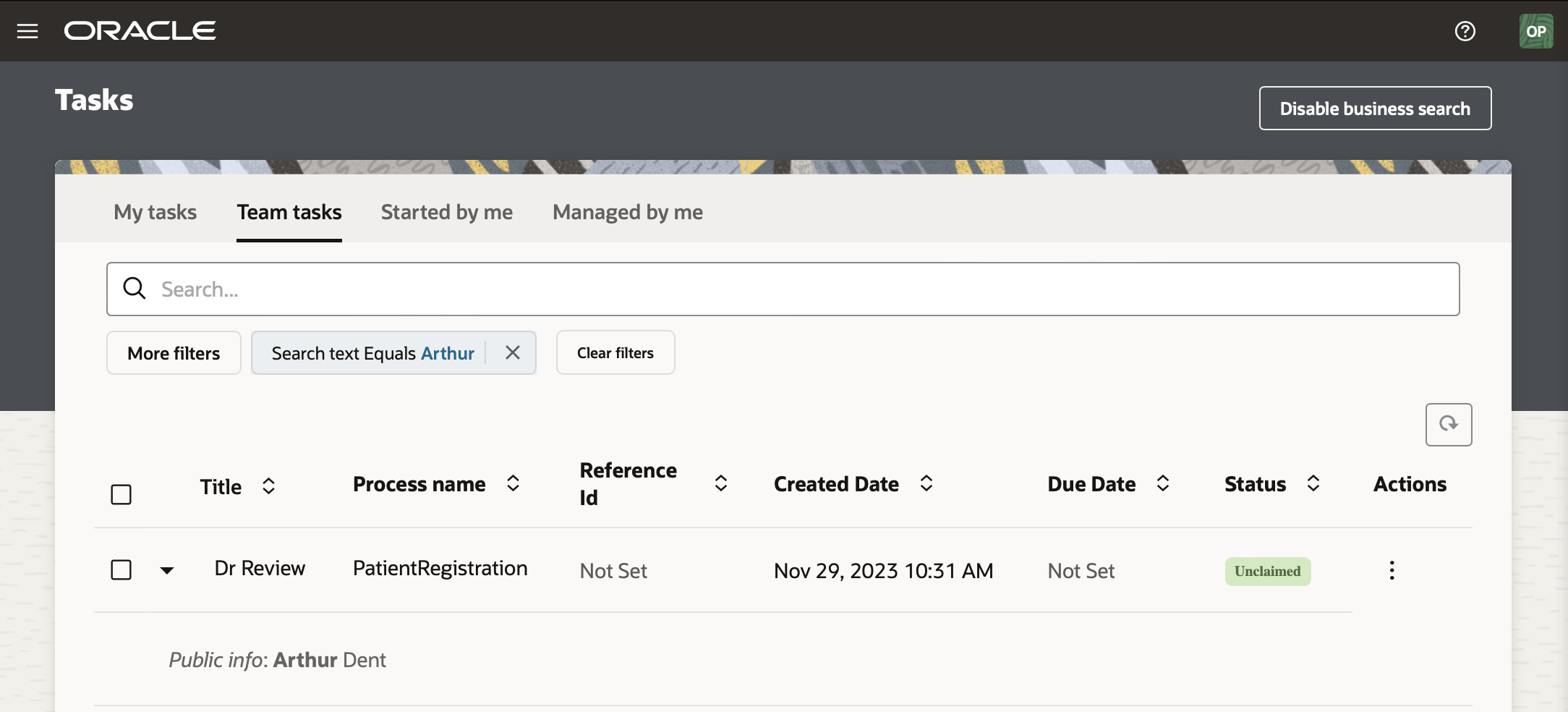
Task: Switch to the My tasks tab
Action: [155, 212]
